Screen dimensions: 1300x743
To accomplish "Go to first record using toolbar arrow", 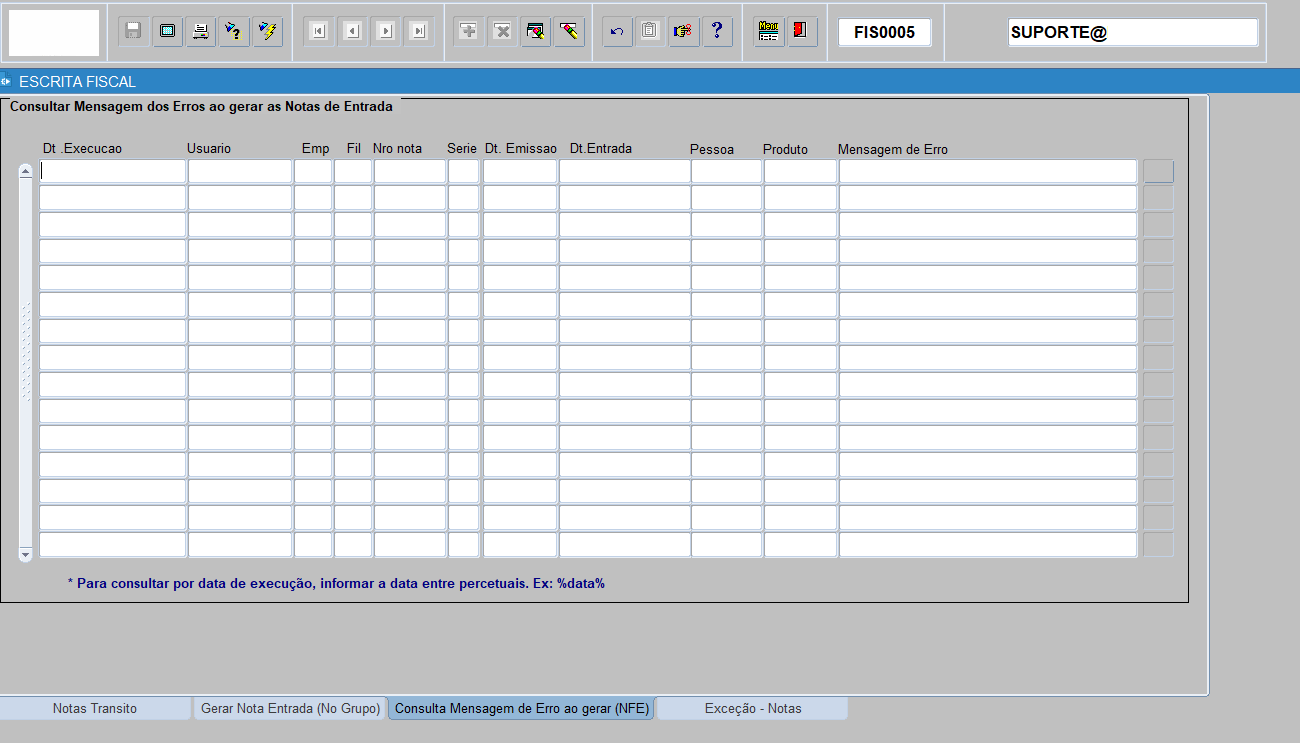I will [x=318, y=31].
